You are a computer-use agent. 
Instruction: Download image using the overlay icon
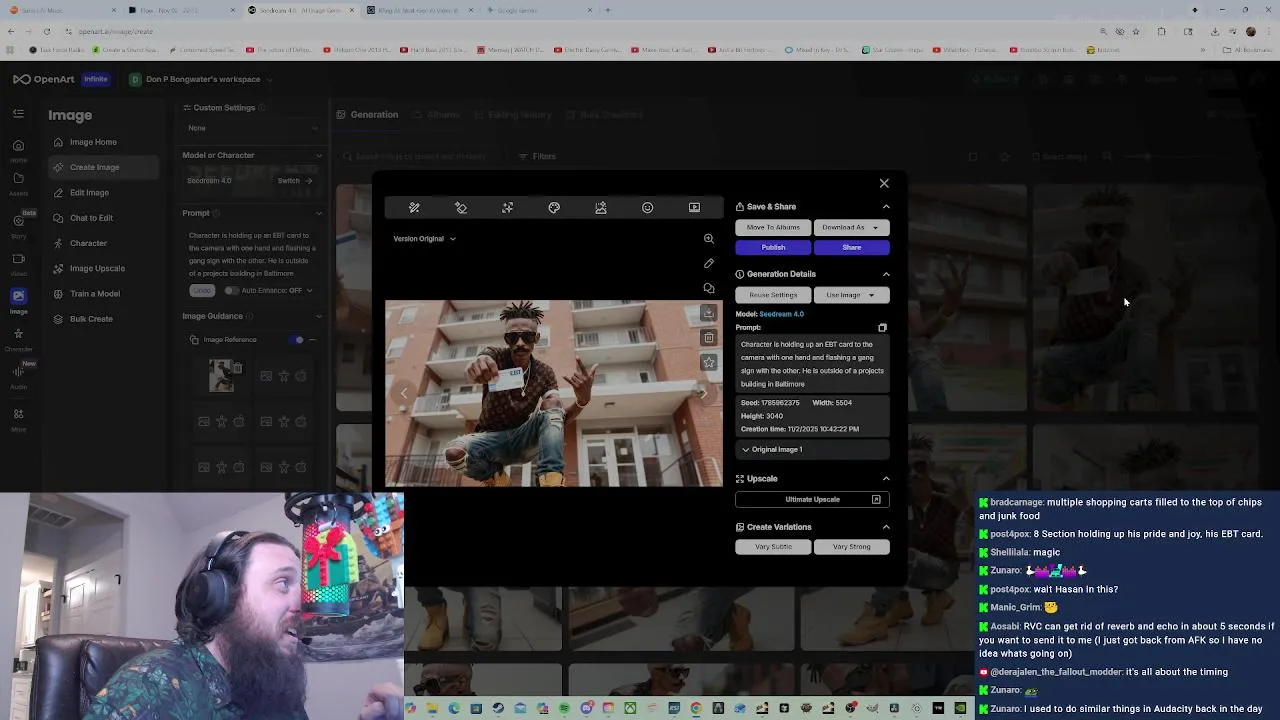(709, 313)
